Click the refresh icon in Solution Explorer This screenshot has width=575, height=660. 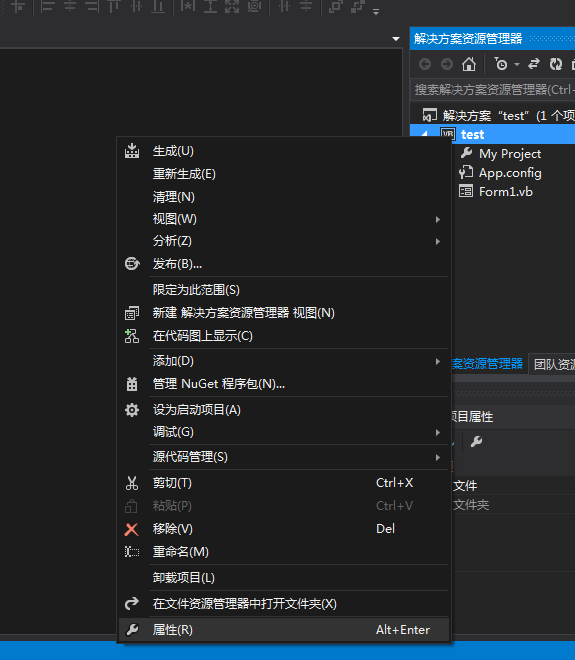pyautogui.click(x=556, y=64)
